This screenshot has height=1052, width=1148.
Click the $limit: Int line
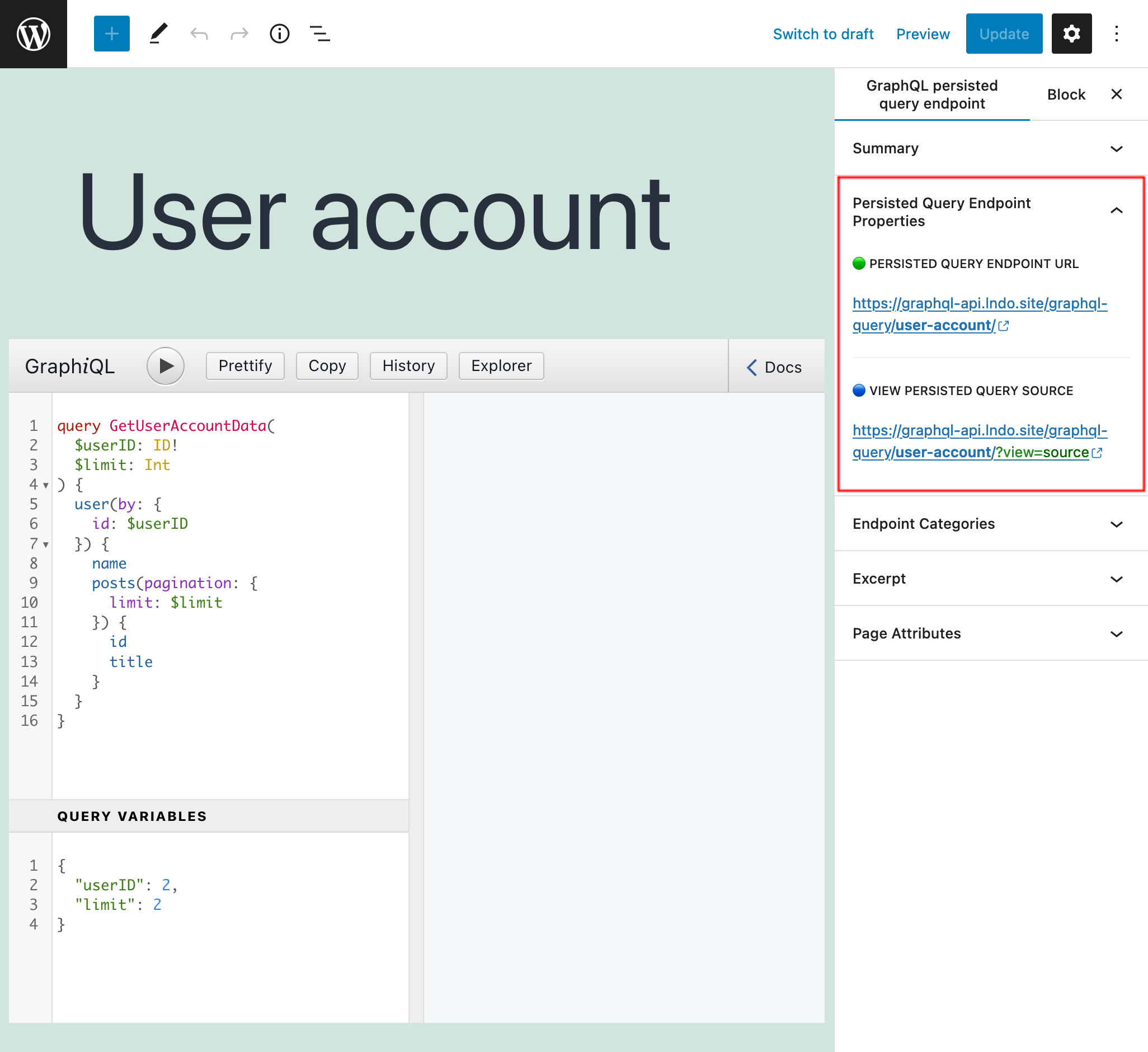coord(123,465)
